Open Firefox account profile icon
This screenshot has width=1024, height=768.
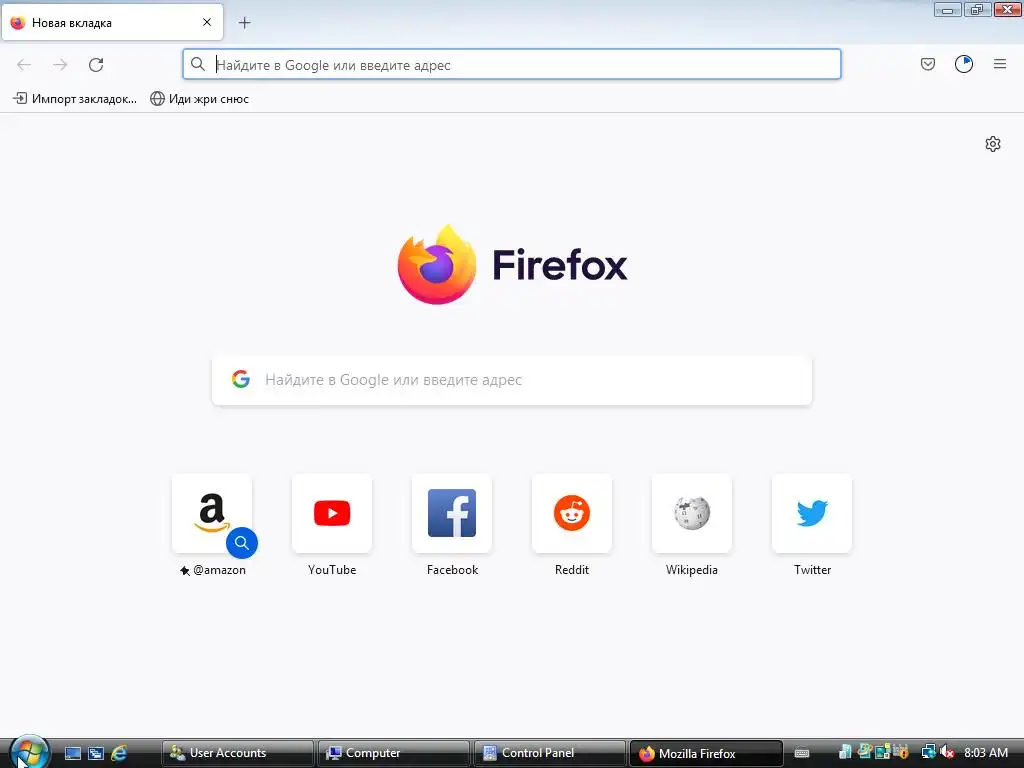(x=964, y=64)
